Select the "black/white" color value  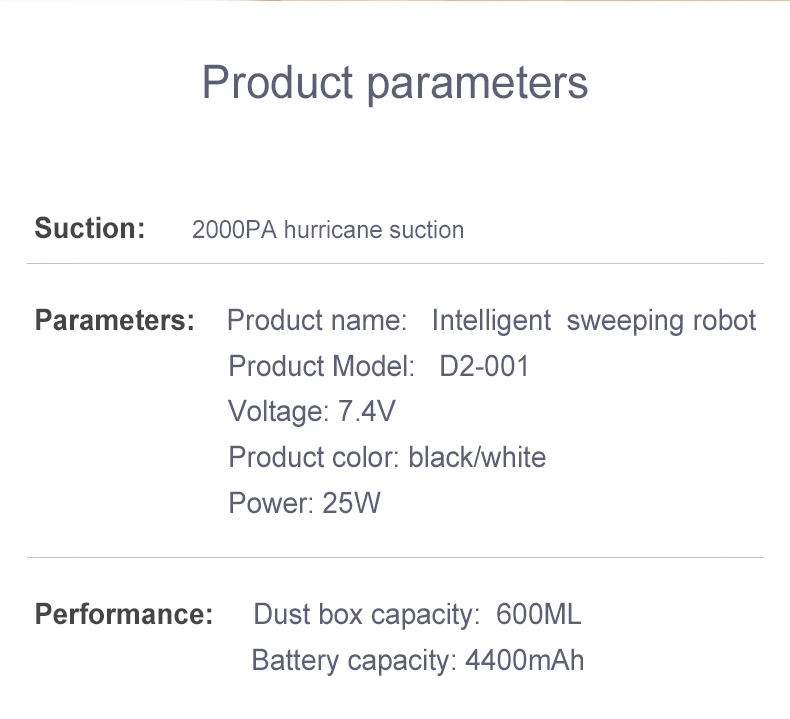coord(478,457)
